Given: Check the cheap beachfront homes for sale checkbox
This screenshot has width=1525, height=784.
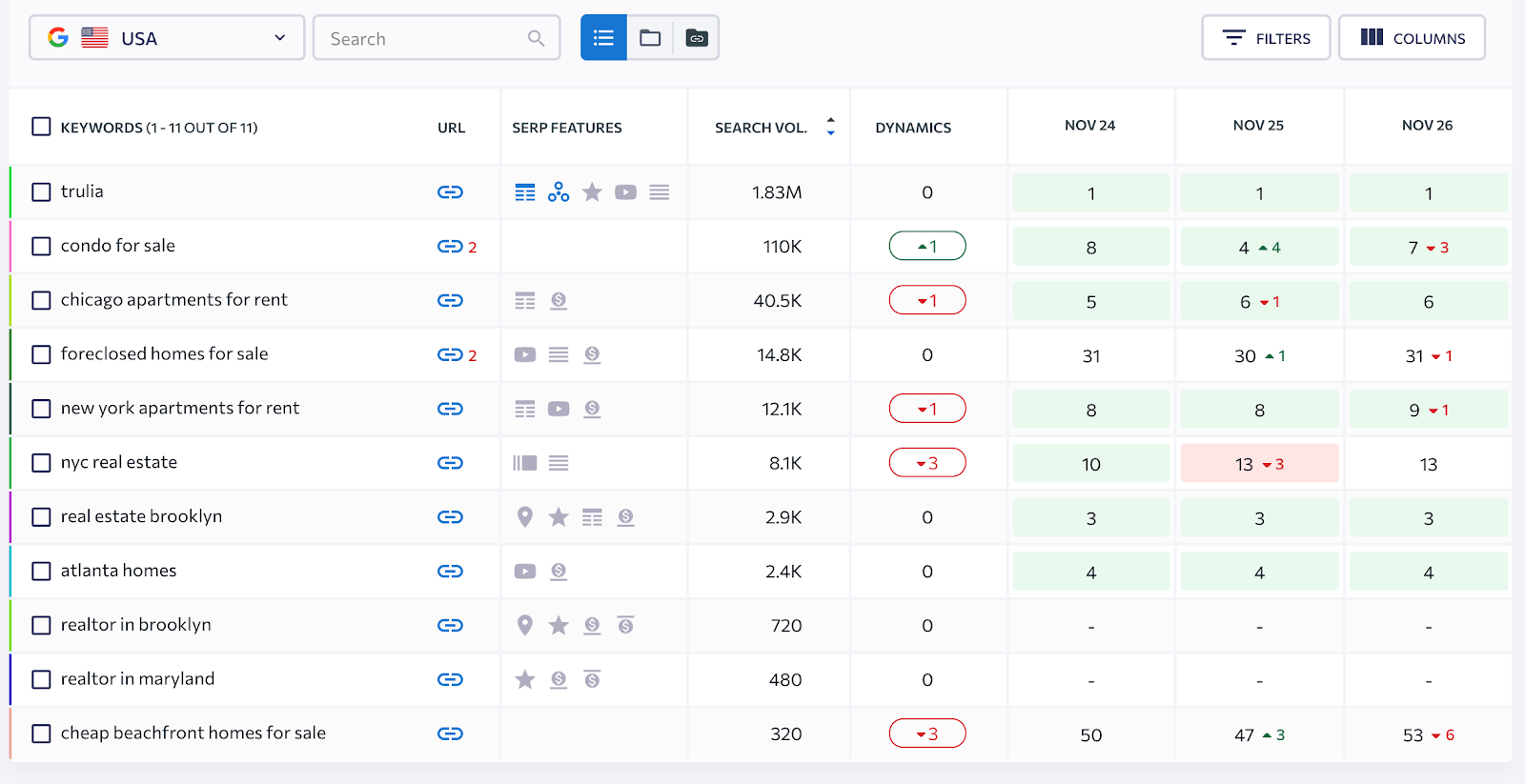Looking at the screenshot, I should pyautogui.click(x=41, y=734).
